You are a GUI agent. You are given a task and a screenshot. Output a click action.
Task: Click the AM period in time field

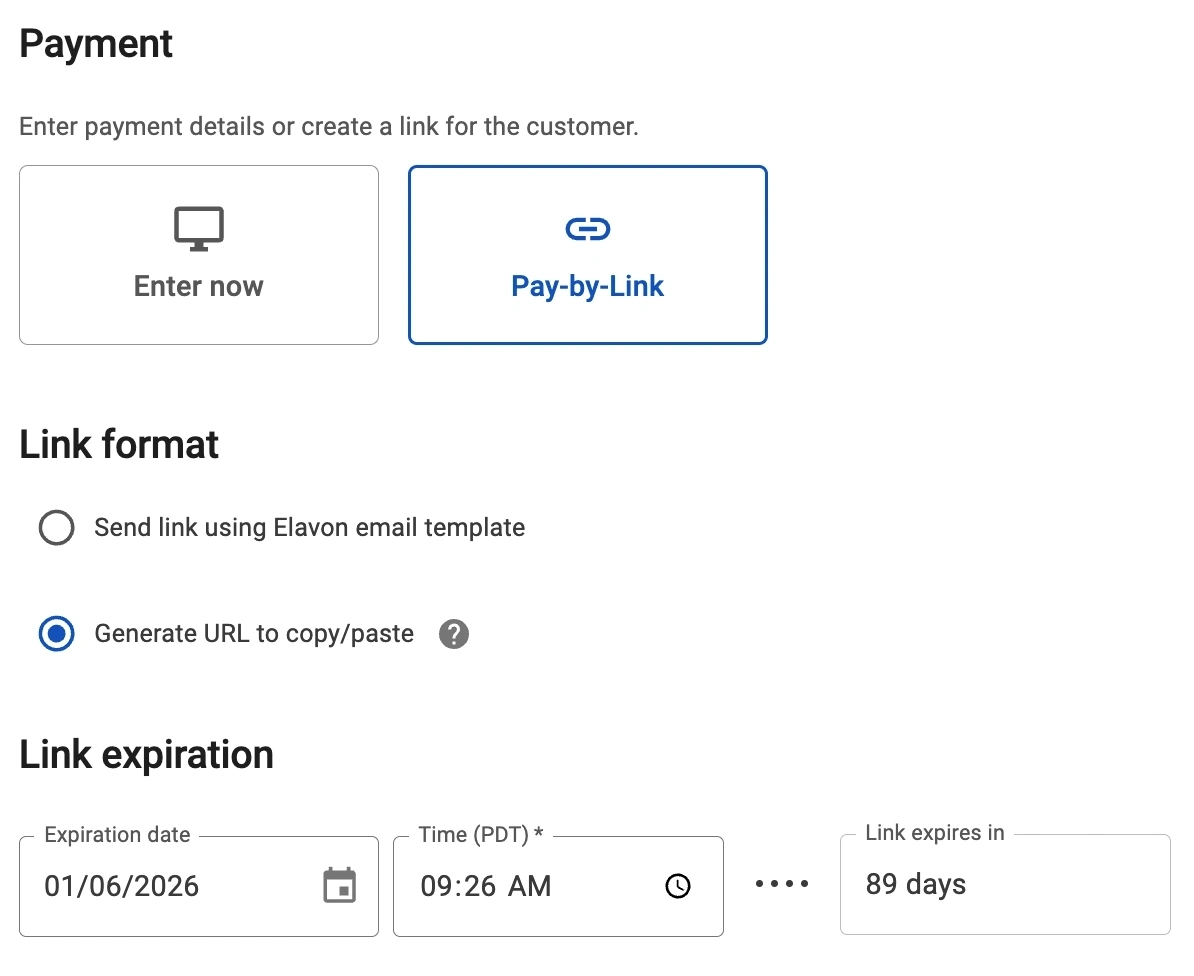pyautogui.click(x=529, y=886)
